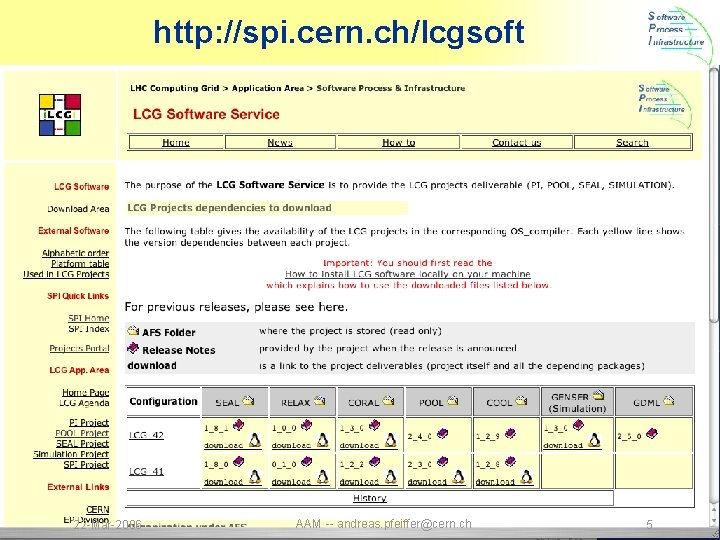Image resolution: width=720 pixels, height=540 pixels.
Task: Click the vertical scrollbar down arrow
Action: pos(714,521)
